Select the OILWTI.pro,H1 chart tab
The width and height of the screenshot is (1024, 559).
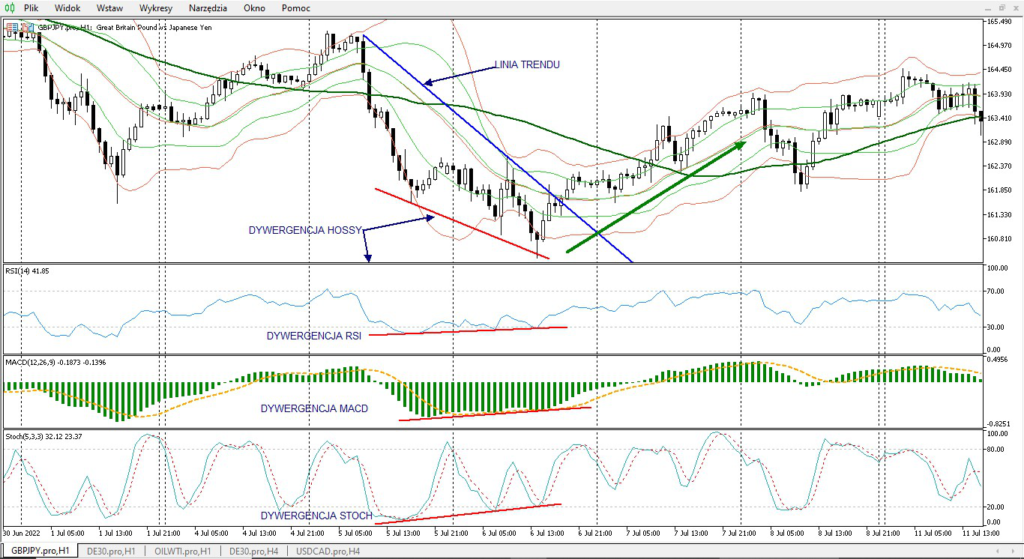pos(184,551)
